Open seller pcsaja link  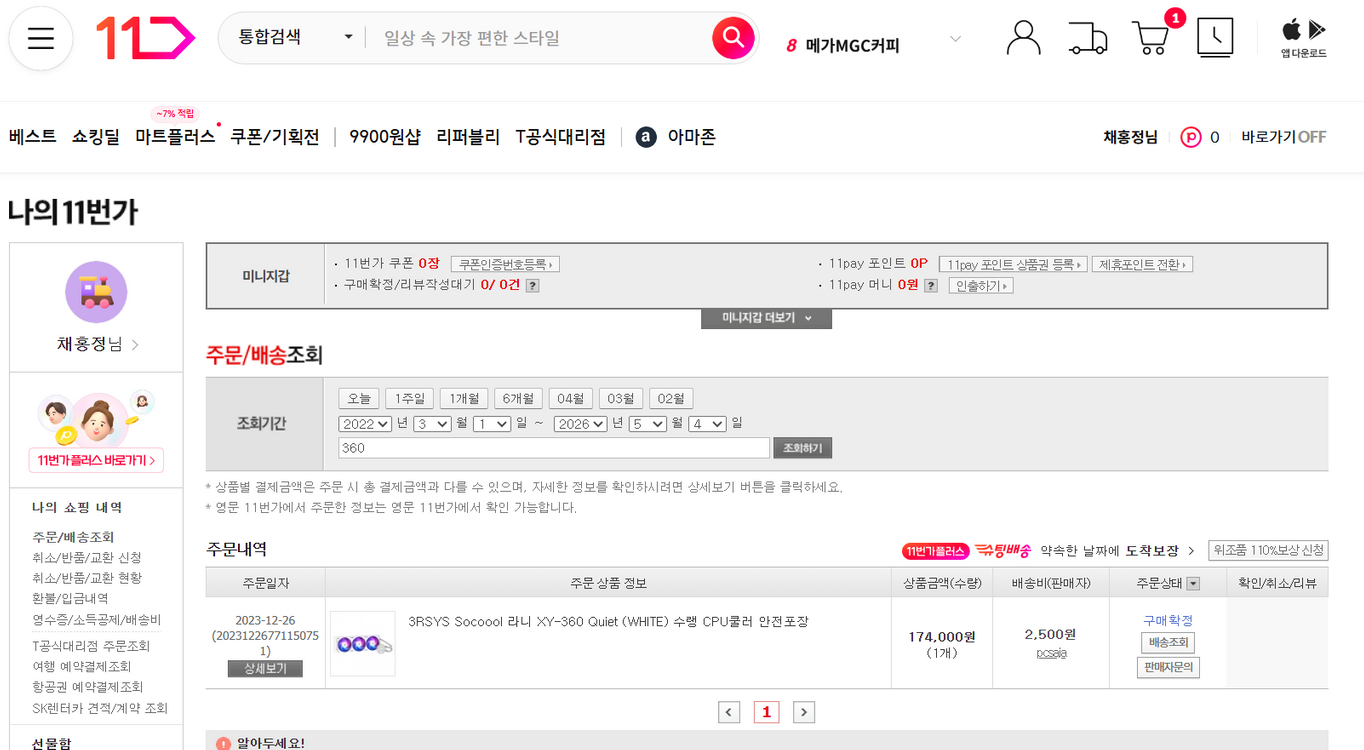coord(1051,653)
